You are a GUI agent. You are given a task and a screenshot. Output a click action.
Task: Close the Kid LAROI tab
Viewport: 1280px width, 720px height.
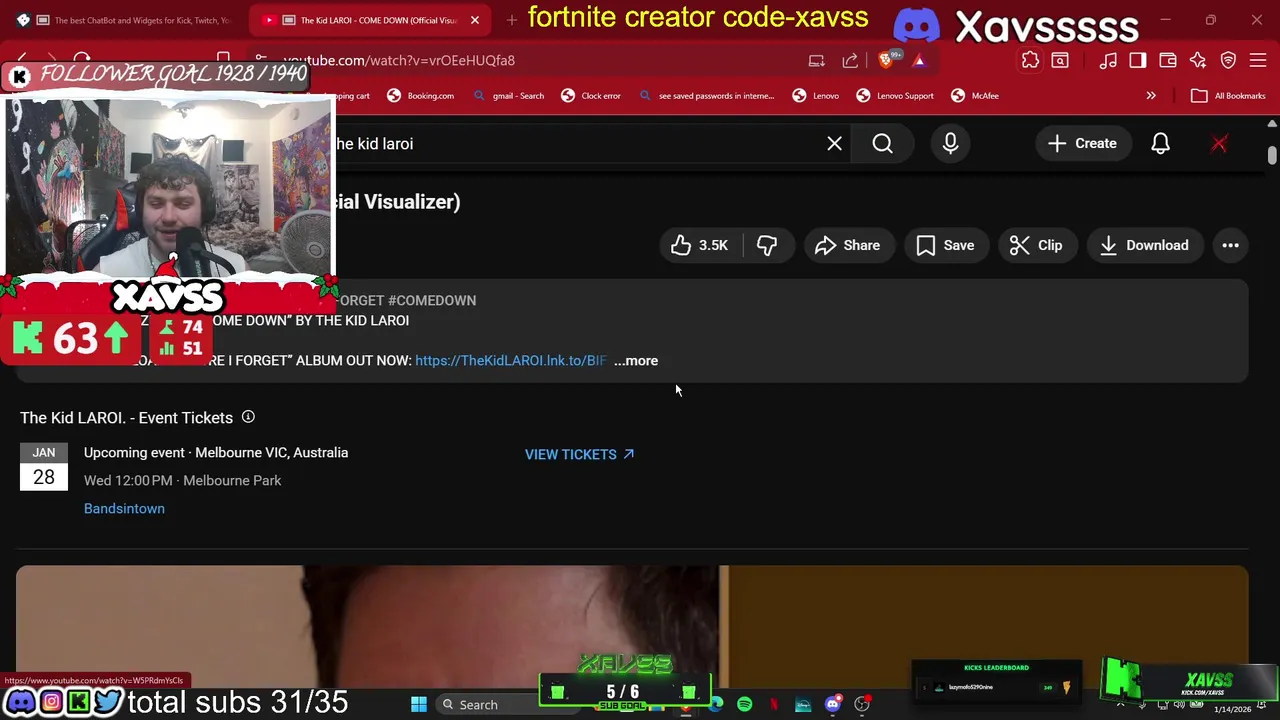tap(475, 20)
